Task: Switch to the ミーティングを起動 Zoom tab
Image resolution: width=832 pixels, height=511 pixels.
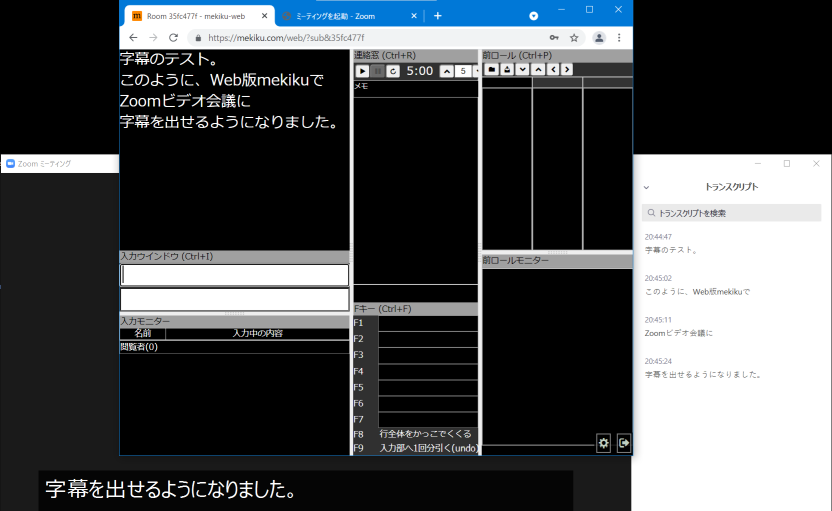Action: click(335, 16)
